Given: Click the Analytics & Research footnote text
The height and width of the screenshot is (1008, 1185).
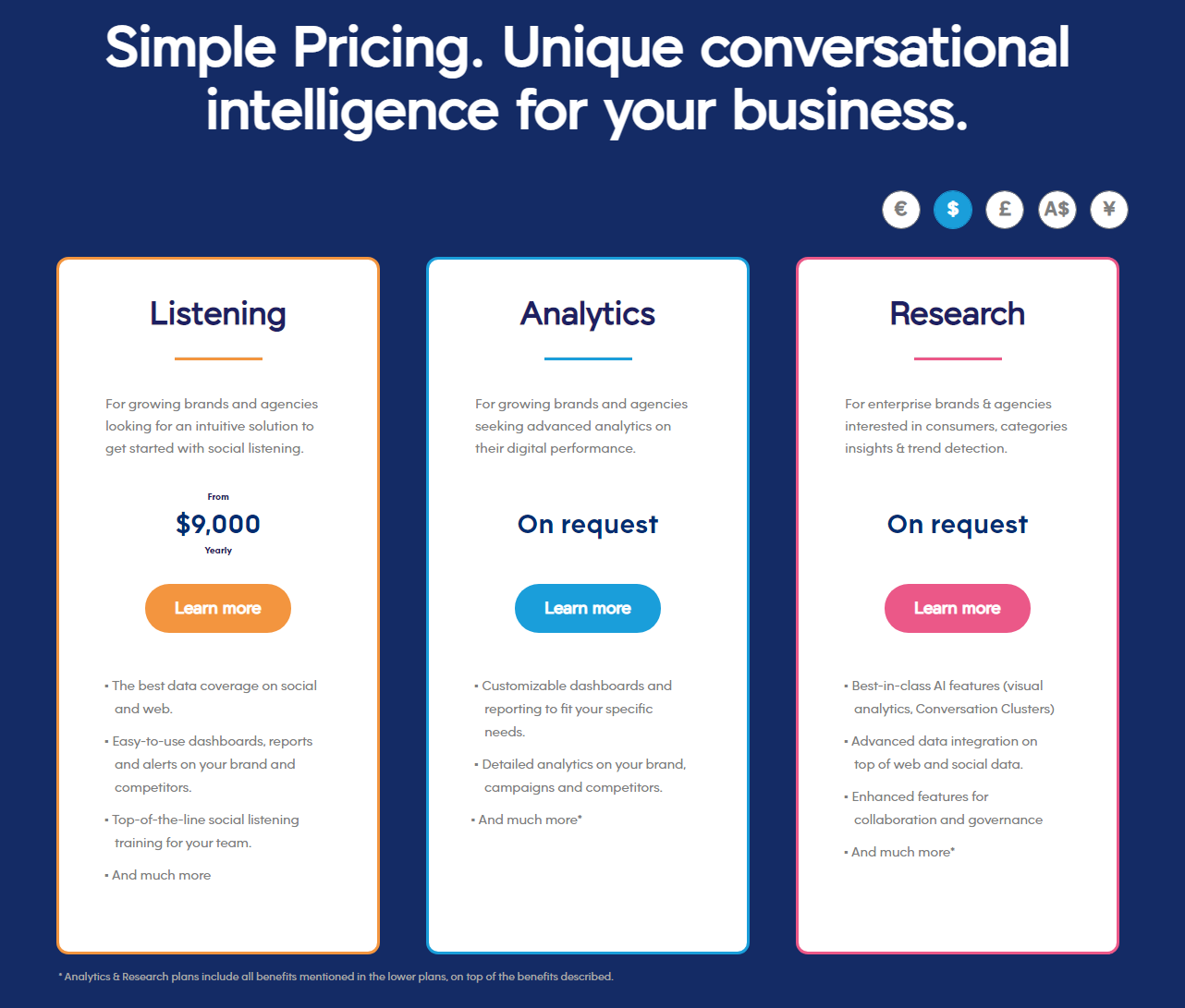Looking at the screenshot, I should point(336,977).
